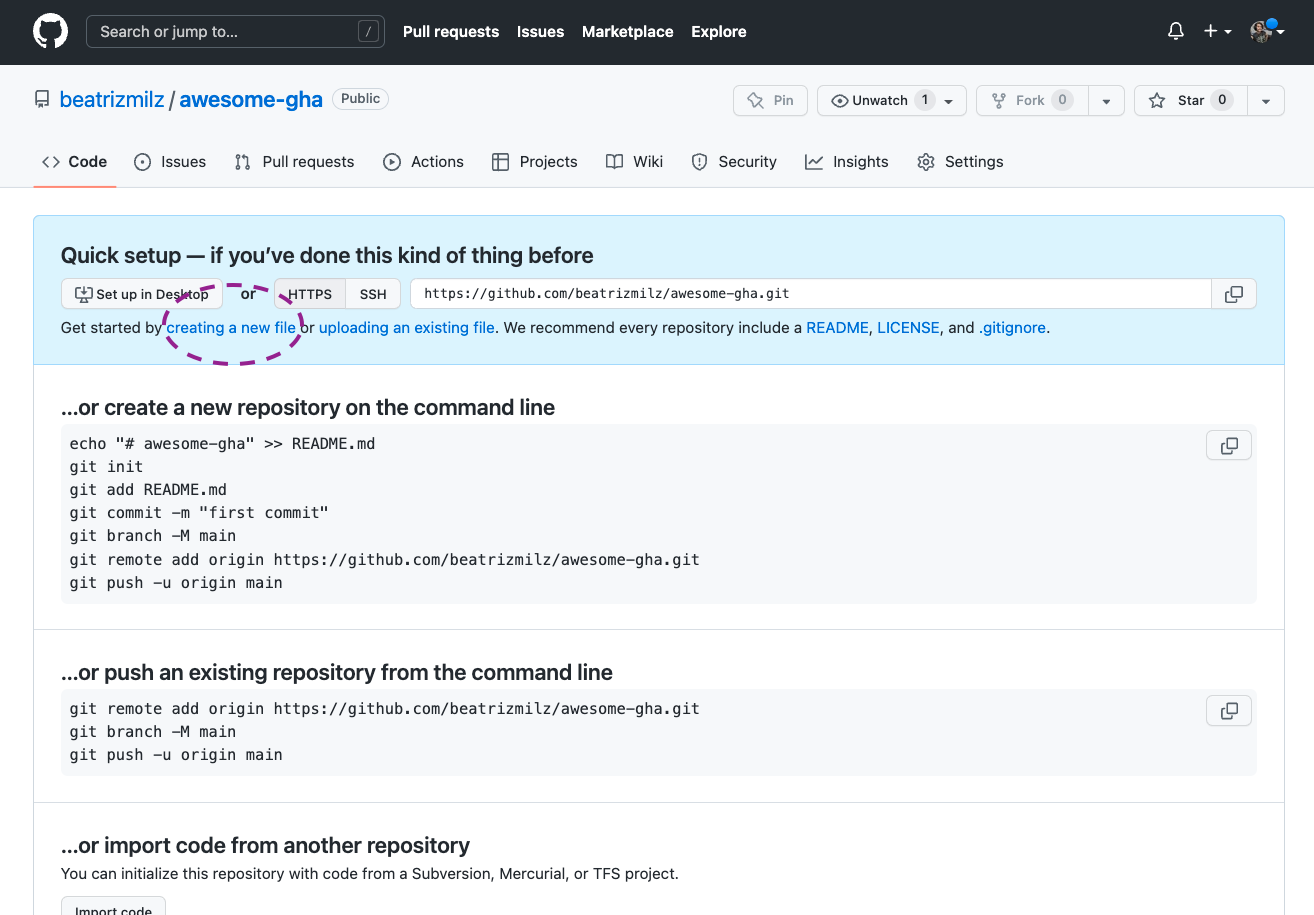Select the HTTPS URL protocol

310,294
